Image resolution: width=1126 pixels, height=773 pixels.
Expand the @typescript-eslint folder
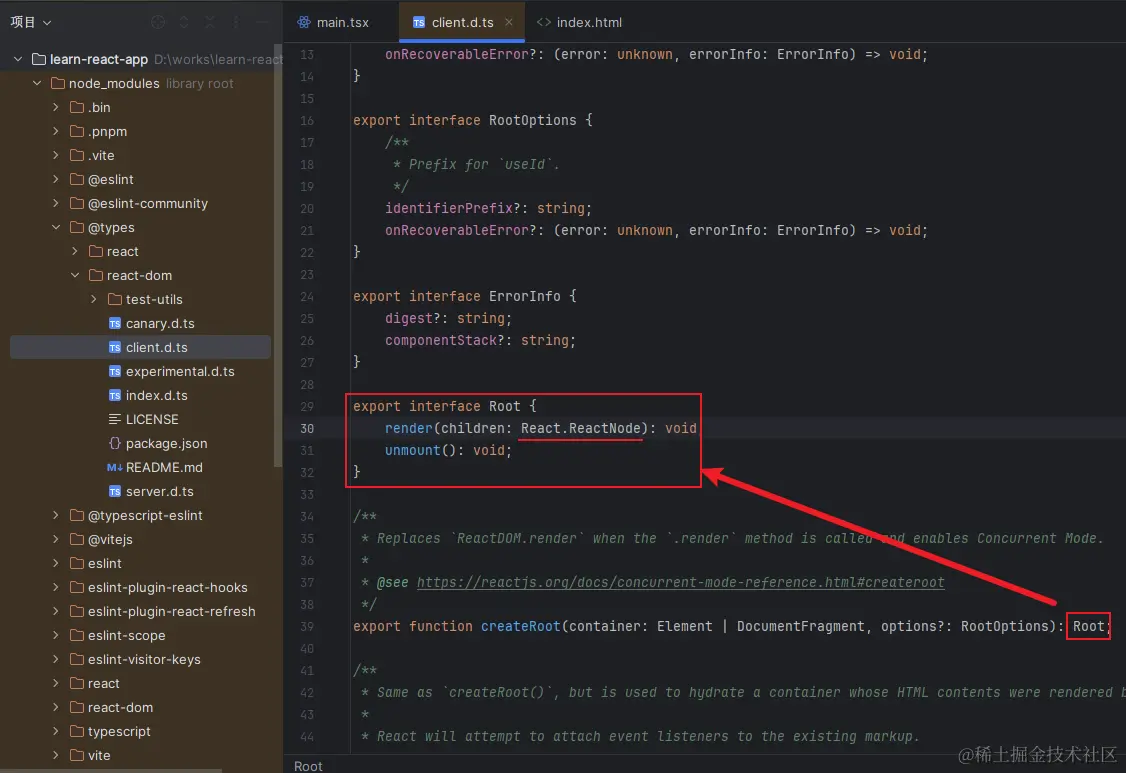[55, 515]
